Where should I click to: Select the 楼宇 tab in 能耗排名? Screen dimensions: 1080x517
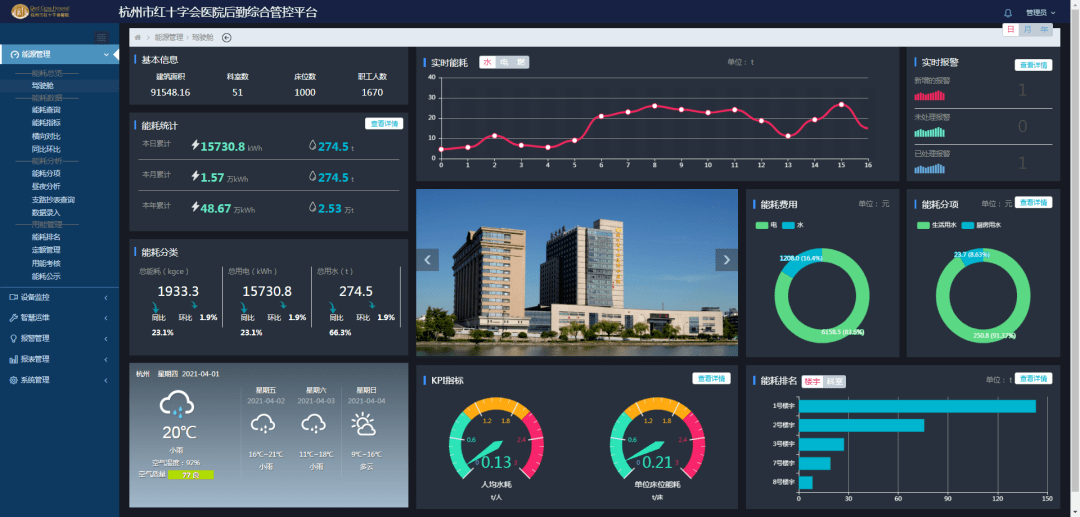tap(812, 381)
